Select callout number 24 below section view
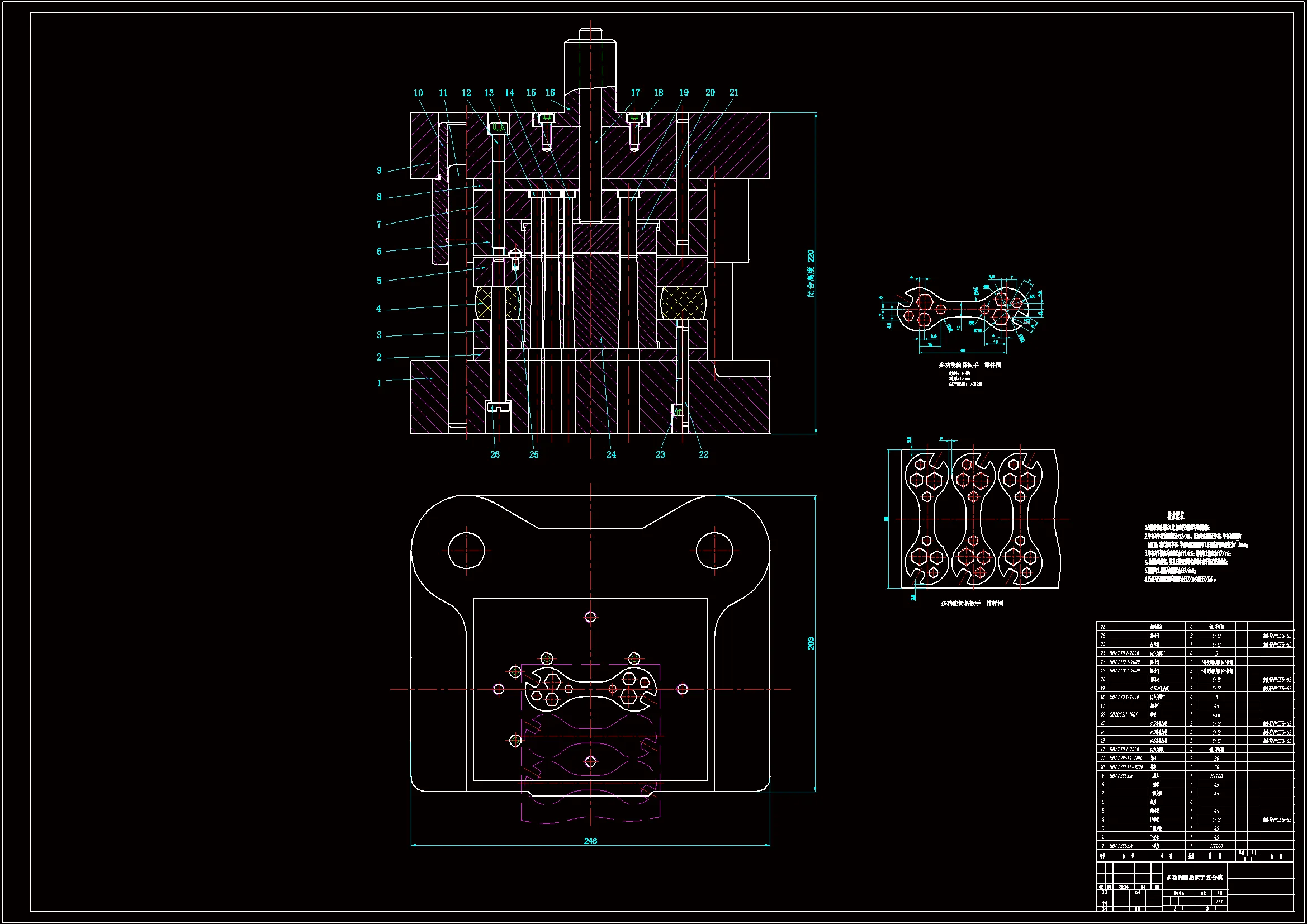The width and height of the screenshot is (1307, 924). tap(611, 454)
